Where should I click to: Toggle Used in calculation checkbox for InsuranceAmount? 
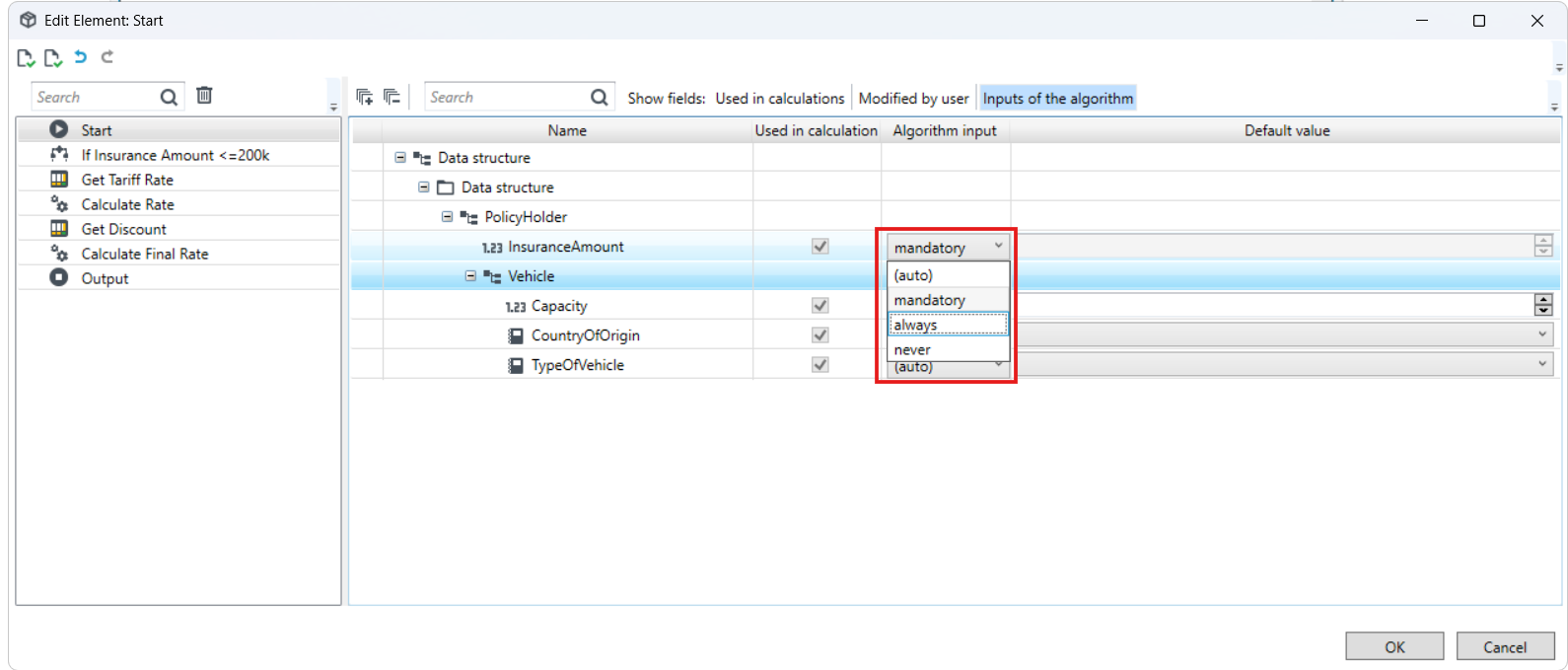click(820, 247)
